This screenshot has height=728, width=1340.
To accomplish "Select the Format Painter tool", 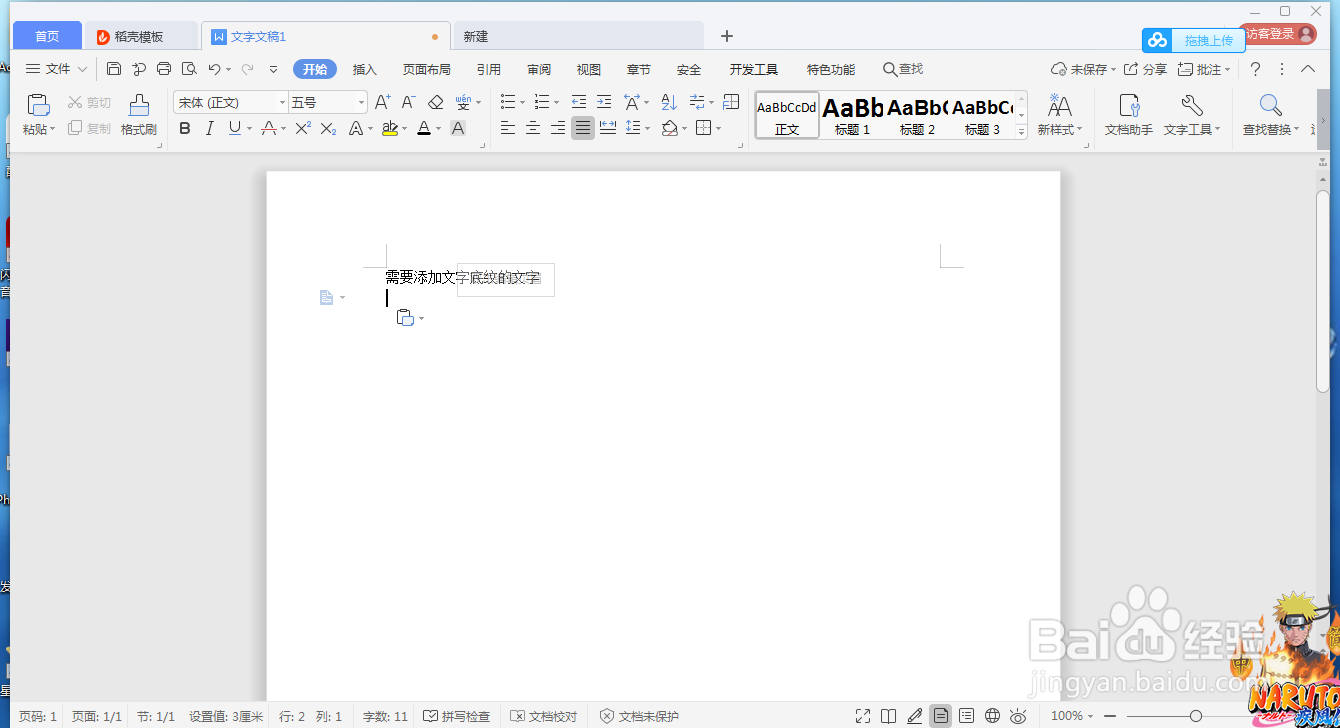I will tap(139, 114).
